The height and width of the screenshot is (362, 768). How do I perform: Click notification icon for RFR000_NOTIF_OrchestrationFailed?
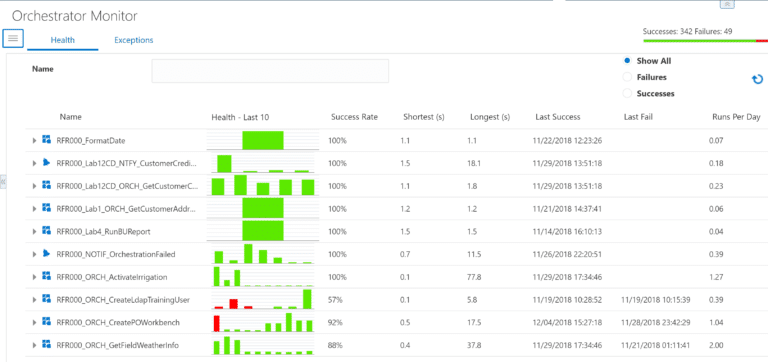[47, 254]
